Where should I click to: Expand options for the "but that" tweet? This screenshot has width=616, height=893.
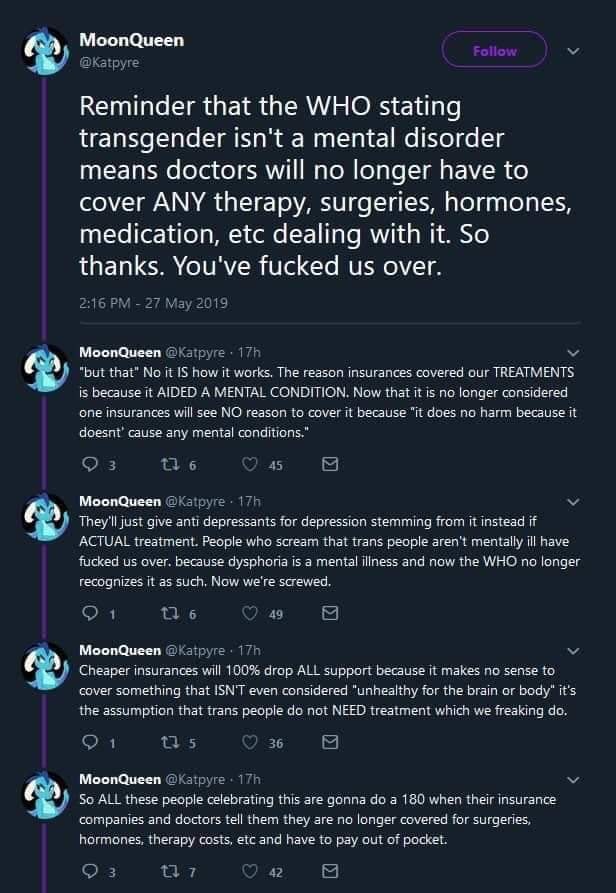point(573,352)
